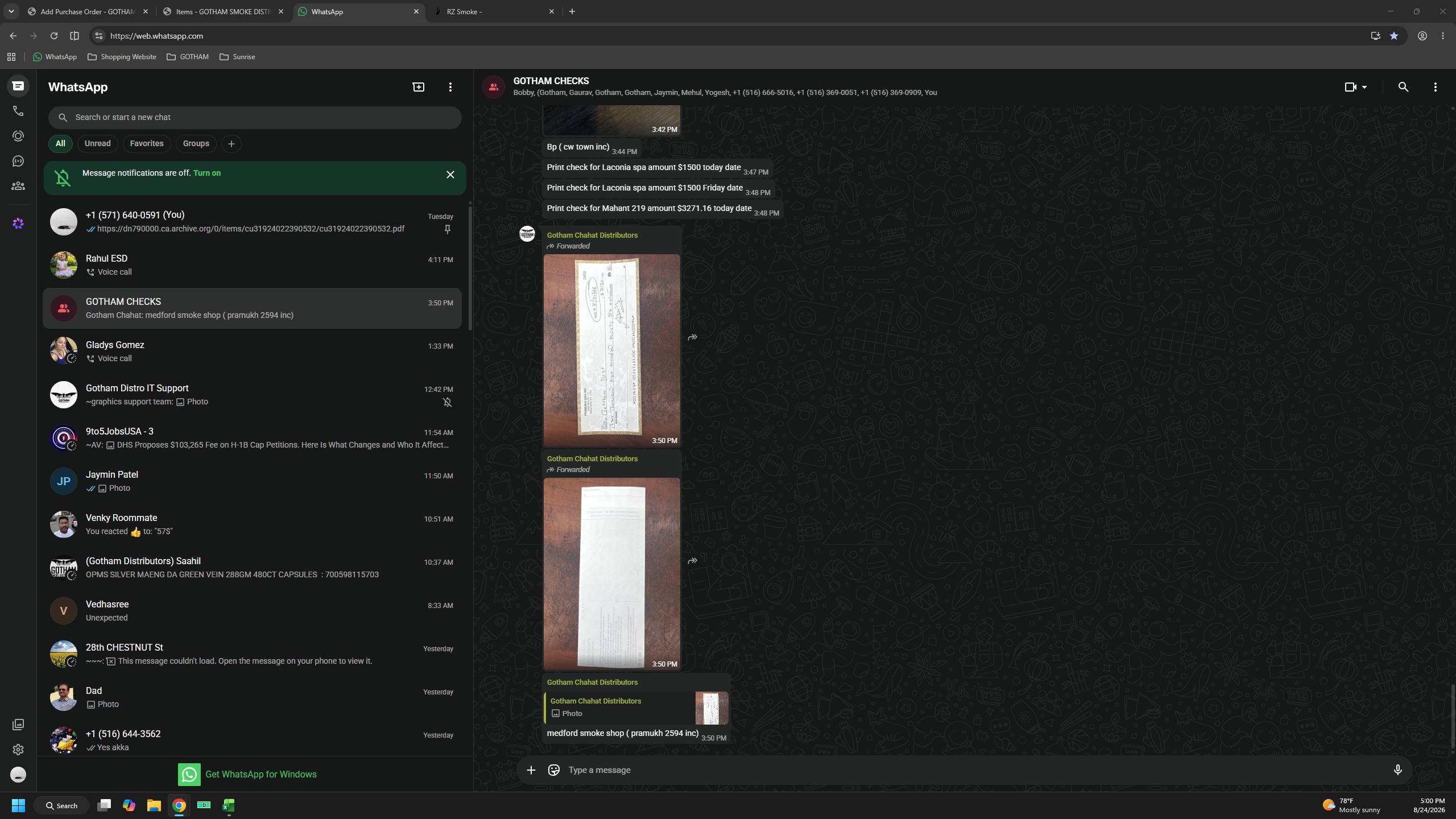Viewport: 1456px width, 819px height.
Task: Dismiss the notifications-off banner
Action: [450, 175]
